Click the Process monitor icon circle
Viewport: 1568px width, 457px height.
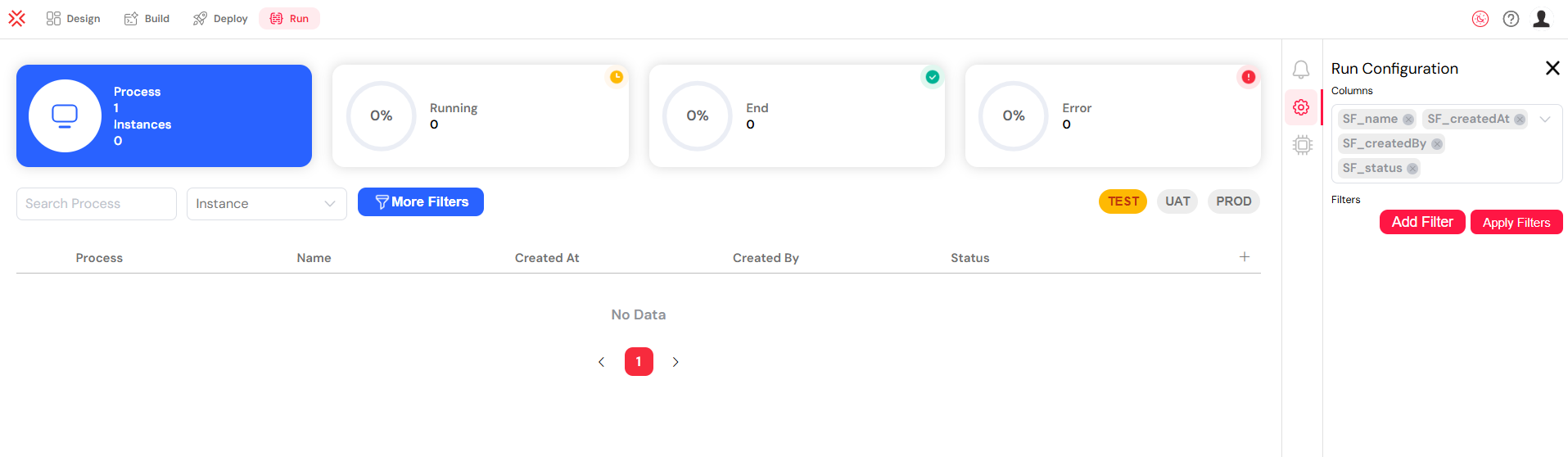[65, 115]
